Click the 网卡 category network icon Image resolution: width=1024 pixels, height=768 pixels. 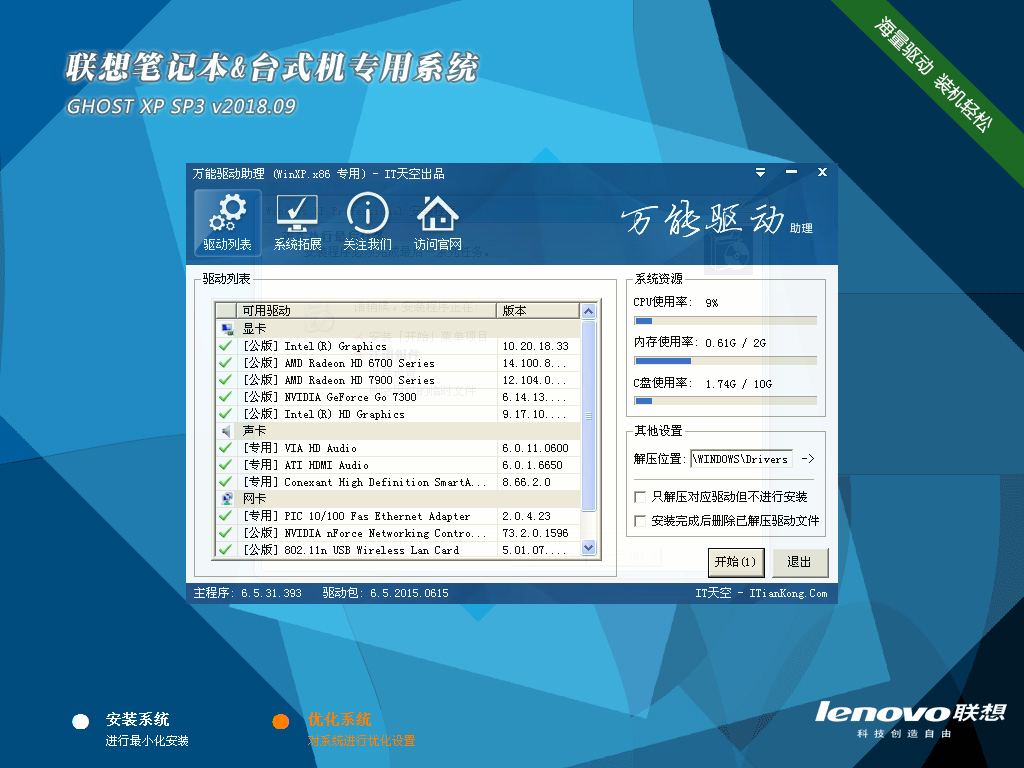(227, 499)
